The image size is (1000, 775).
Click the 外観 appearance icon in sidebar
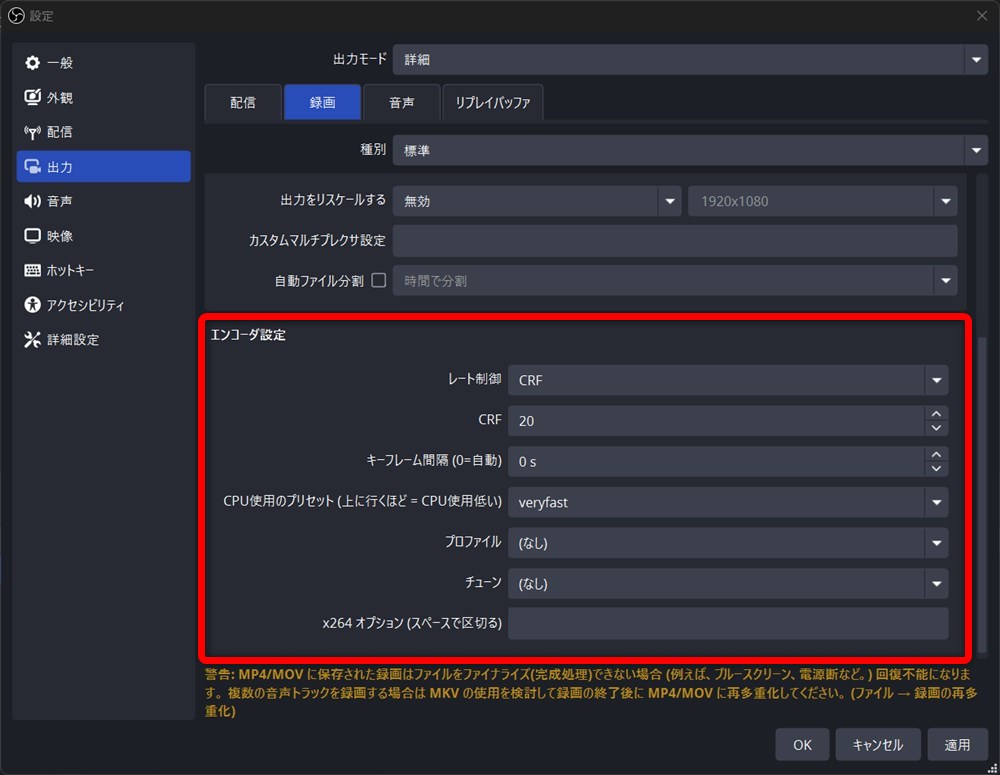click(32, 97)
